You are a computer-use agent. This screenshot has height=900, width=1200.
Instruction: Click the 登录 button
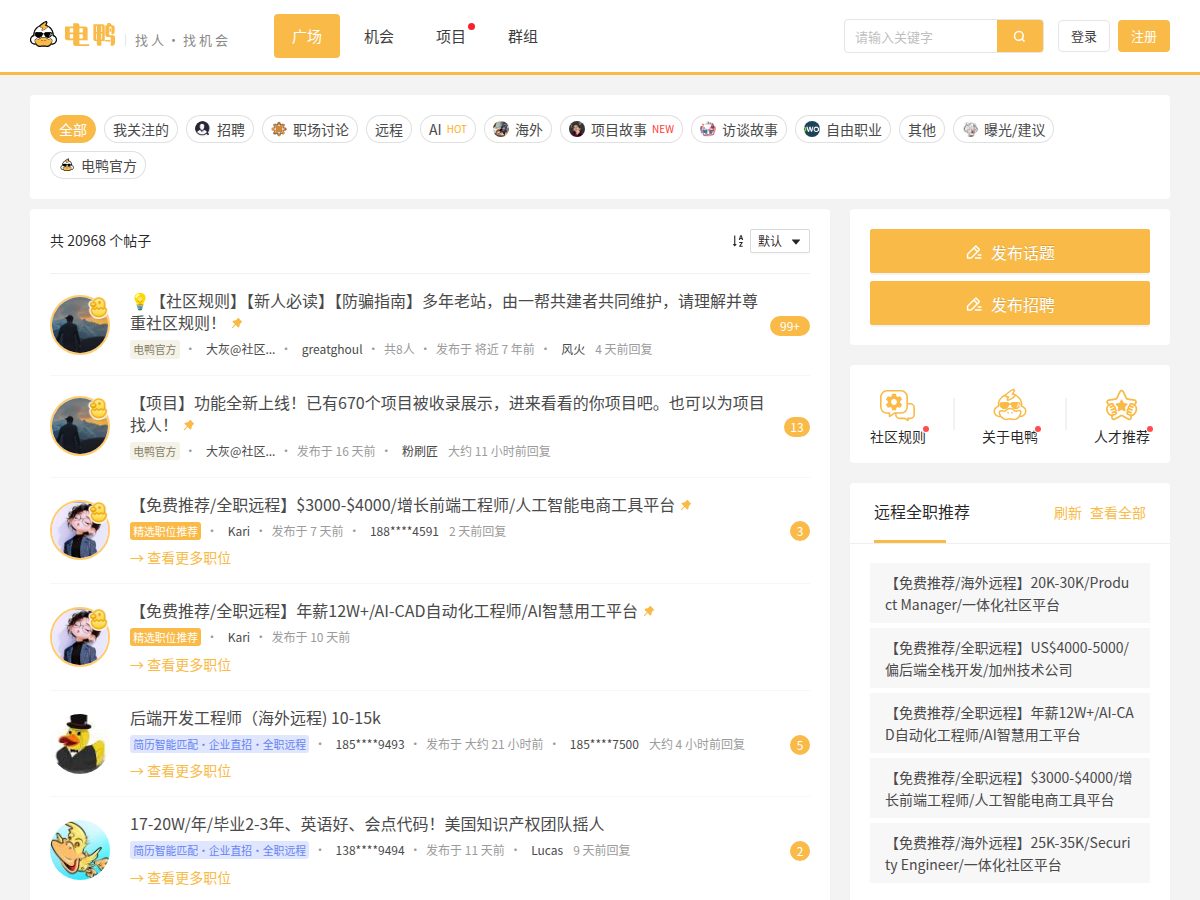(x=1084, y=36)
